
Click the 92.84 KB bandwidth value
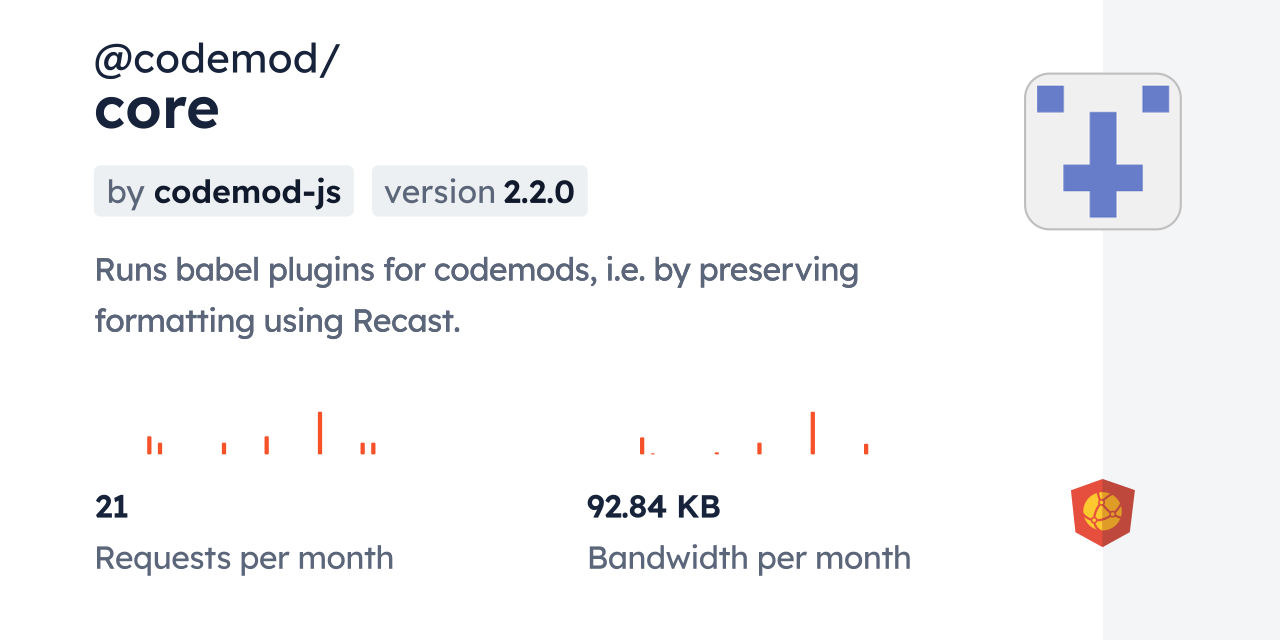pyautogui.click(x=653, y=507)
